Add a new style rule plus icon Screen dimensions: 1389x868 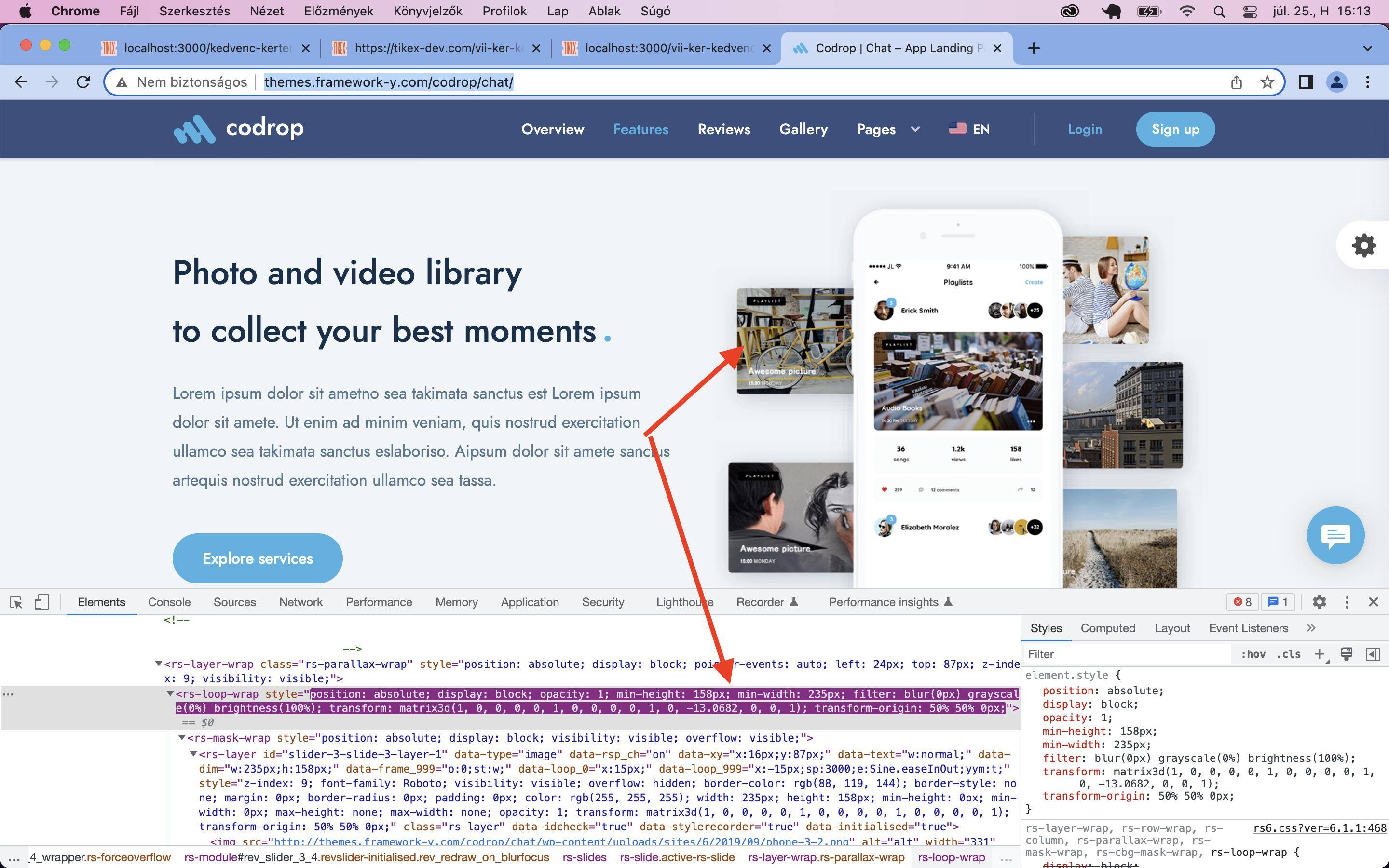pos(1320,654)
